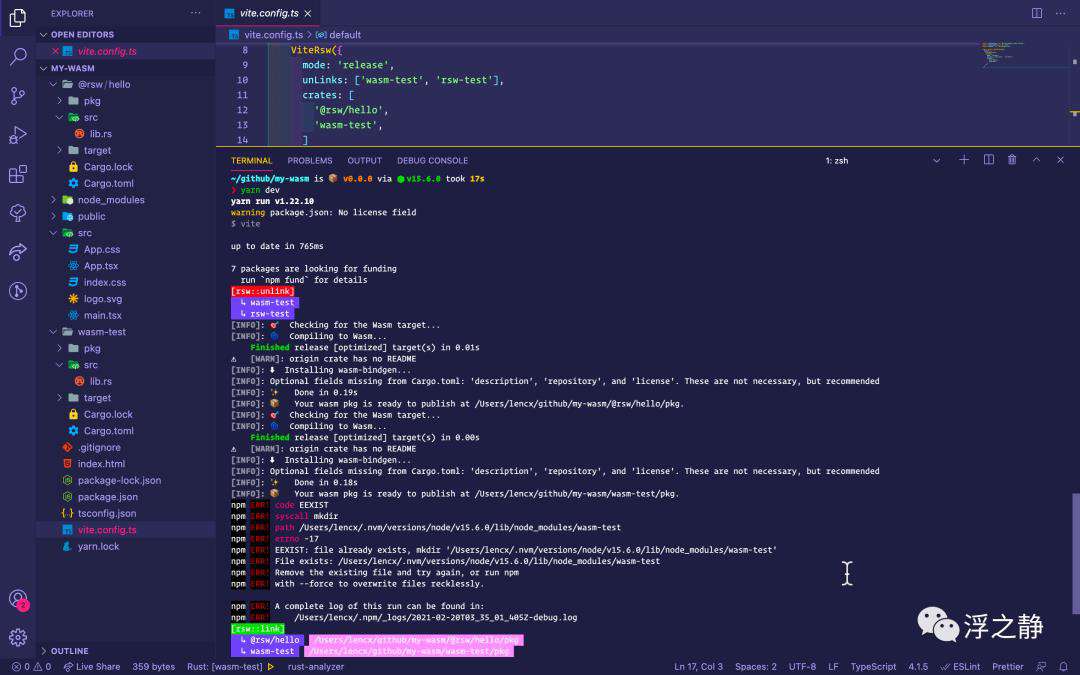Open index.css file

click(x=105, y=282)
